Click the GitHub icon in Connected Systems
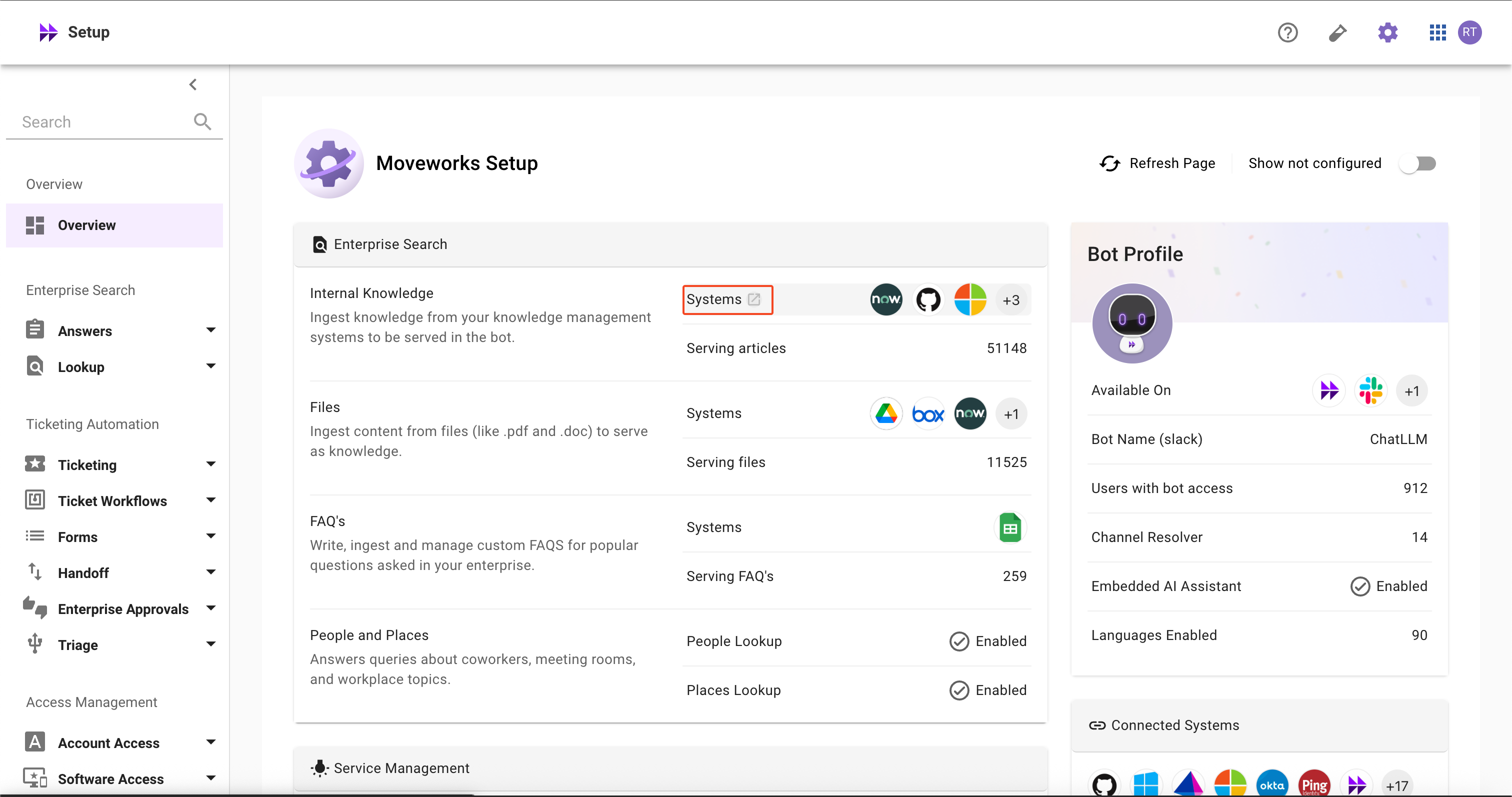The image size is (1512, 797). [x=1104, y=784]
